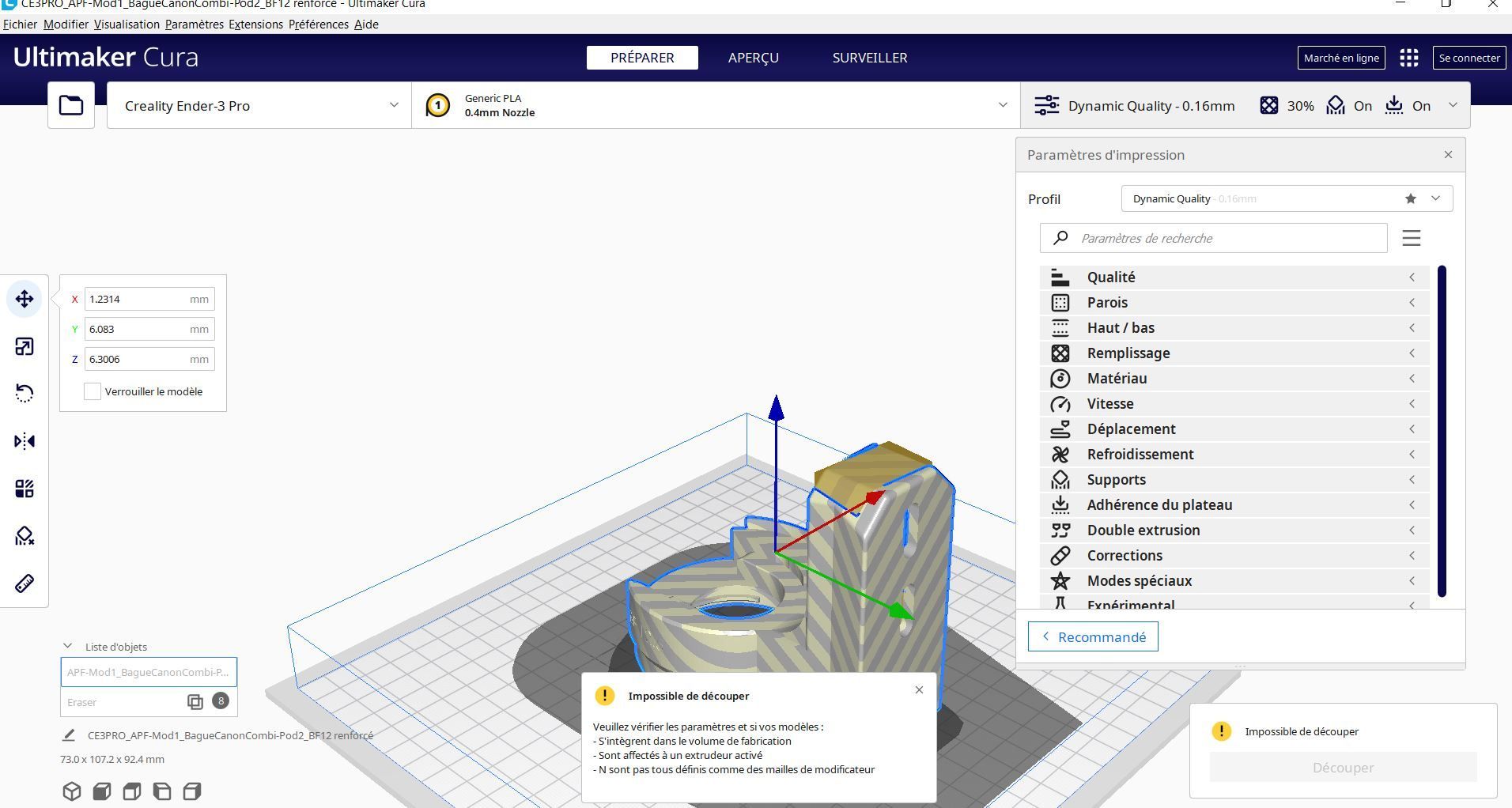Image resolution: width=1512 pixels, height=808 pixels.
Task: Expand the Matériau settings section
Action: pos(1234,378)
